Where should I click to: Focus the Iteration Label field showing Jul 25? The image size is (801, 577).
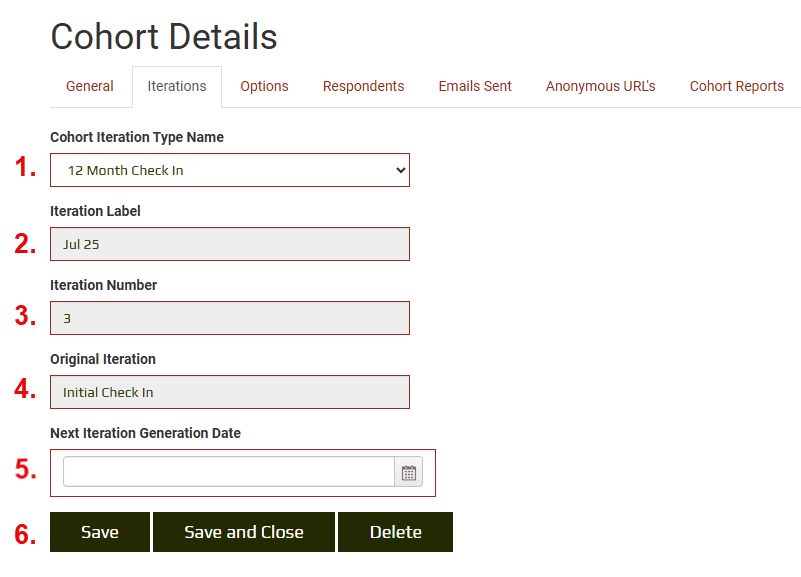(x=230, y=244)
